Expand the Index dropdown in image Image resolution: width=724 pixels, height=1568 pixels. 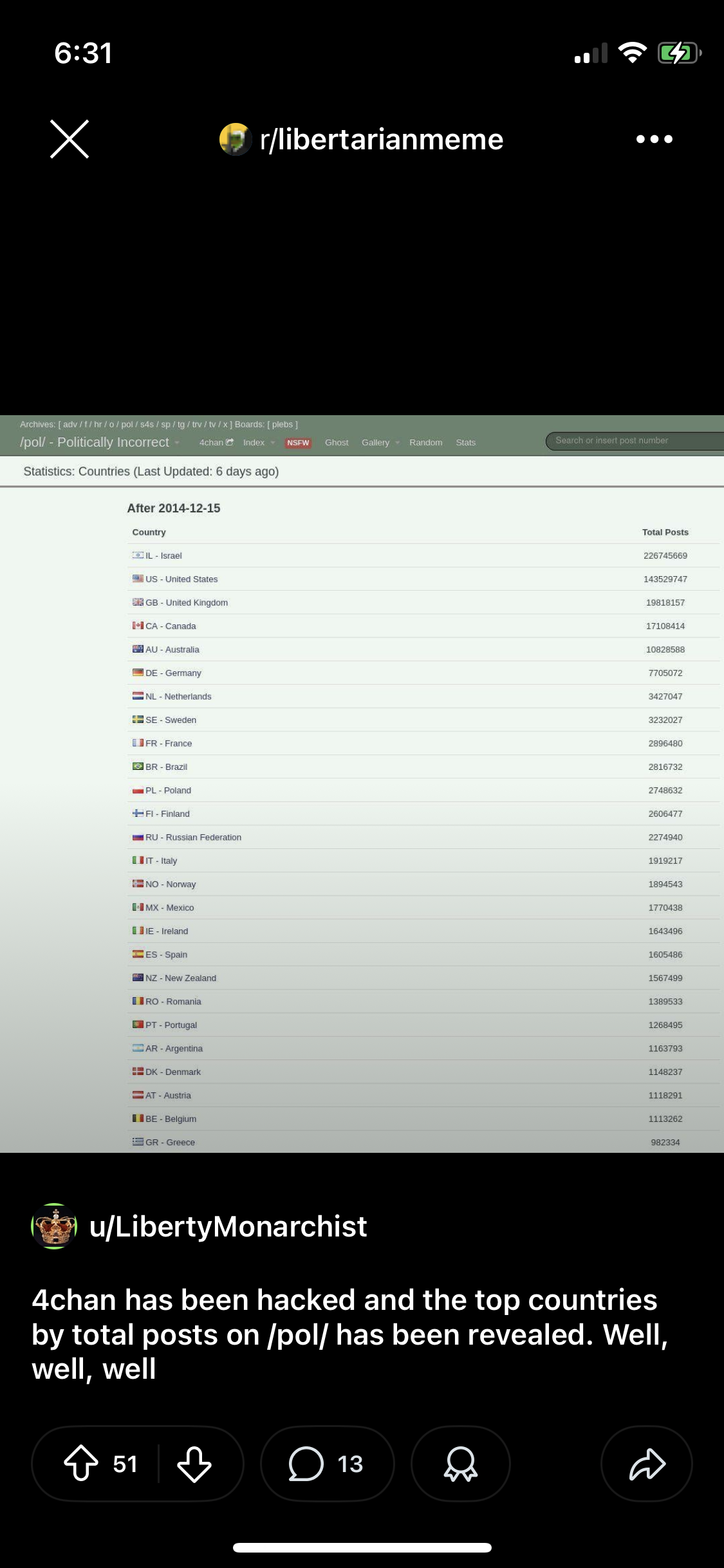(259, 442)
